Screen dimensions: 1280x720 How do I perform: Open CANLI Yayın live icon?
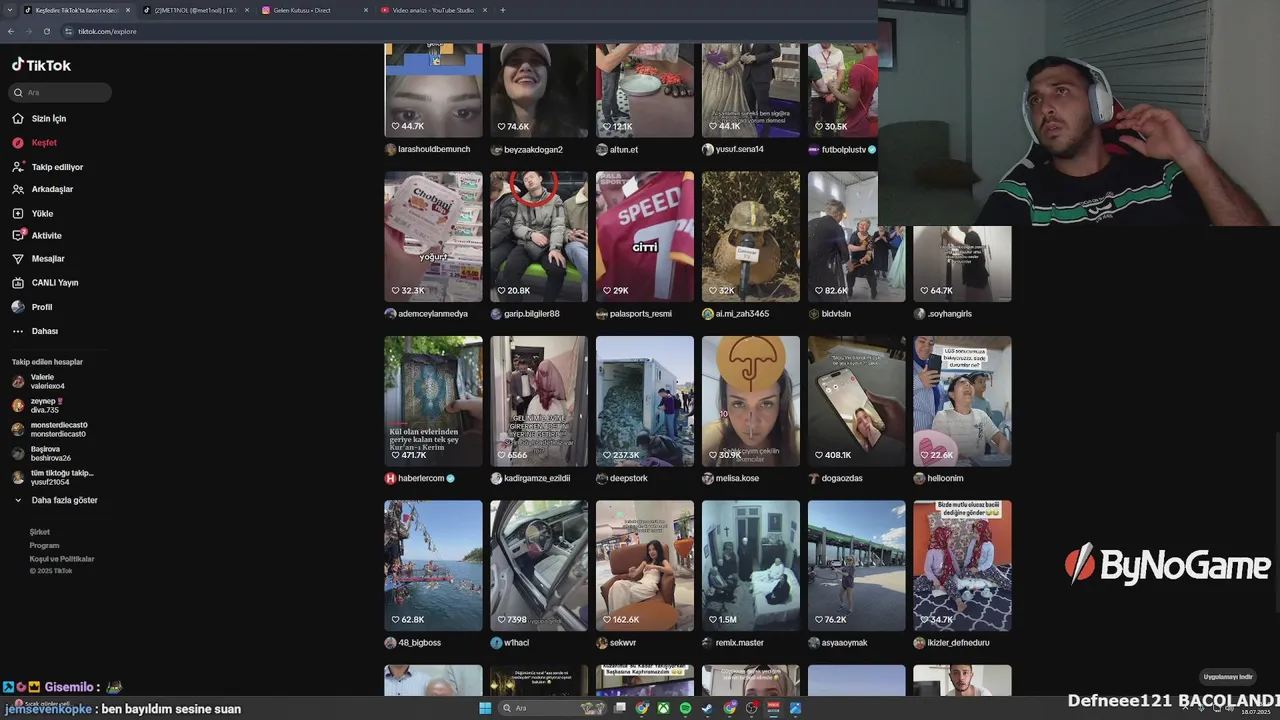coord(18,282)
